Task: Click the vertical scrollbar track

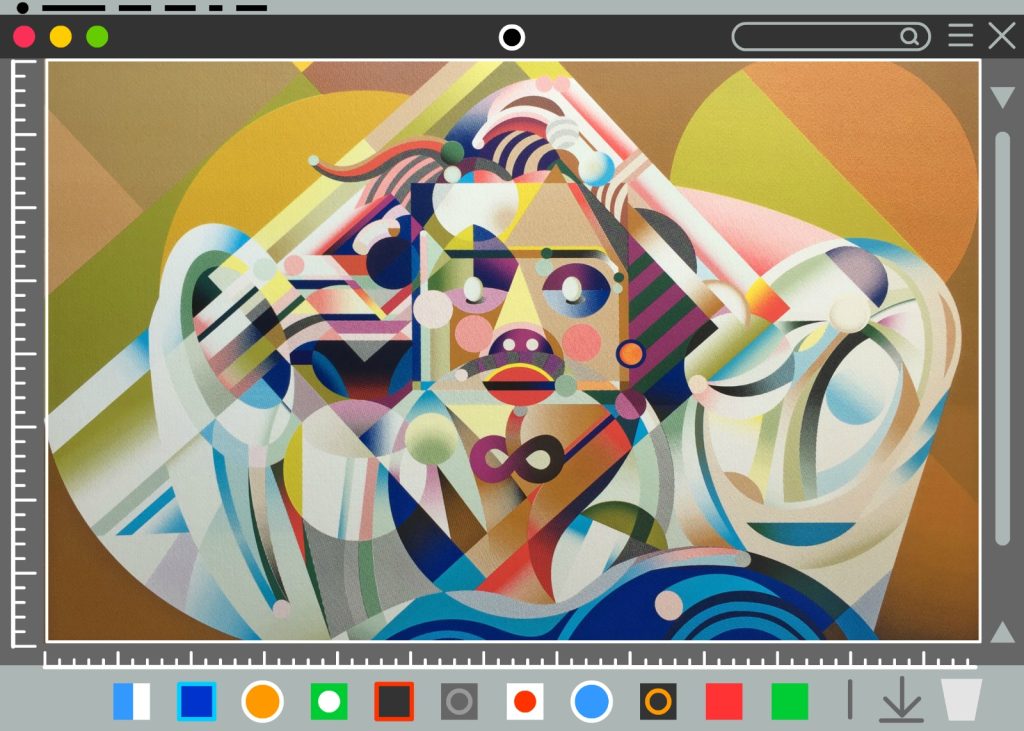Action: point(1002,340)
